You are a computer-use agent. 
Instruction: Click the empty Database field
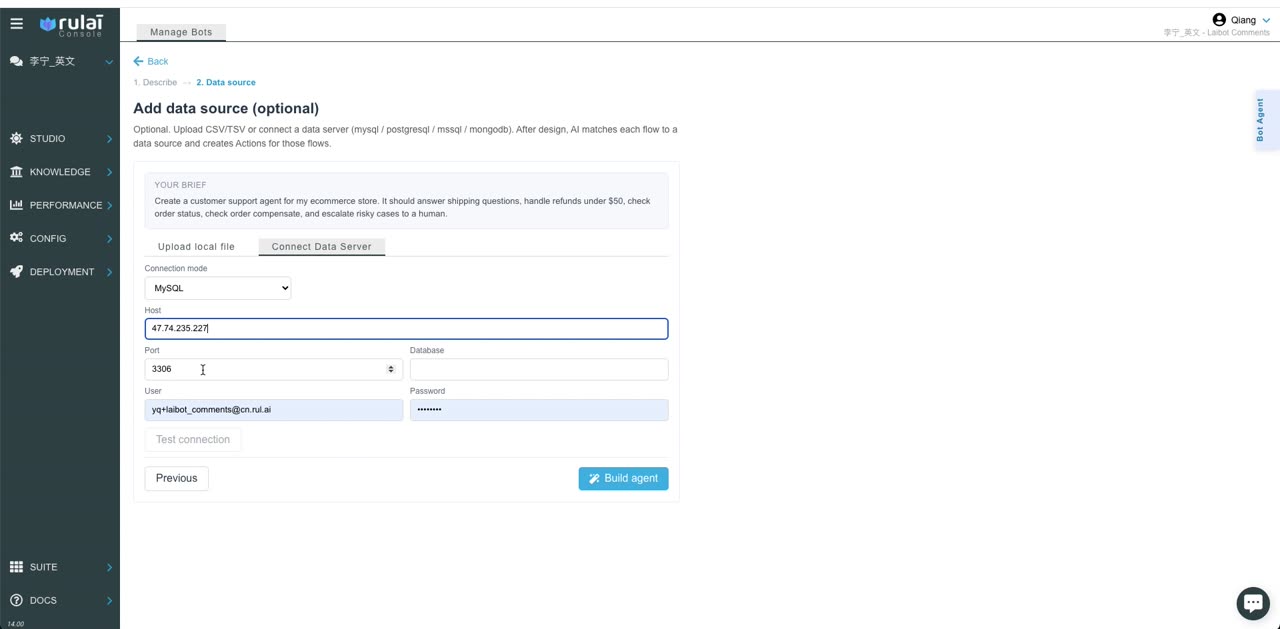(x=539, y=369)
